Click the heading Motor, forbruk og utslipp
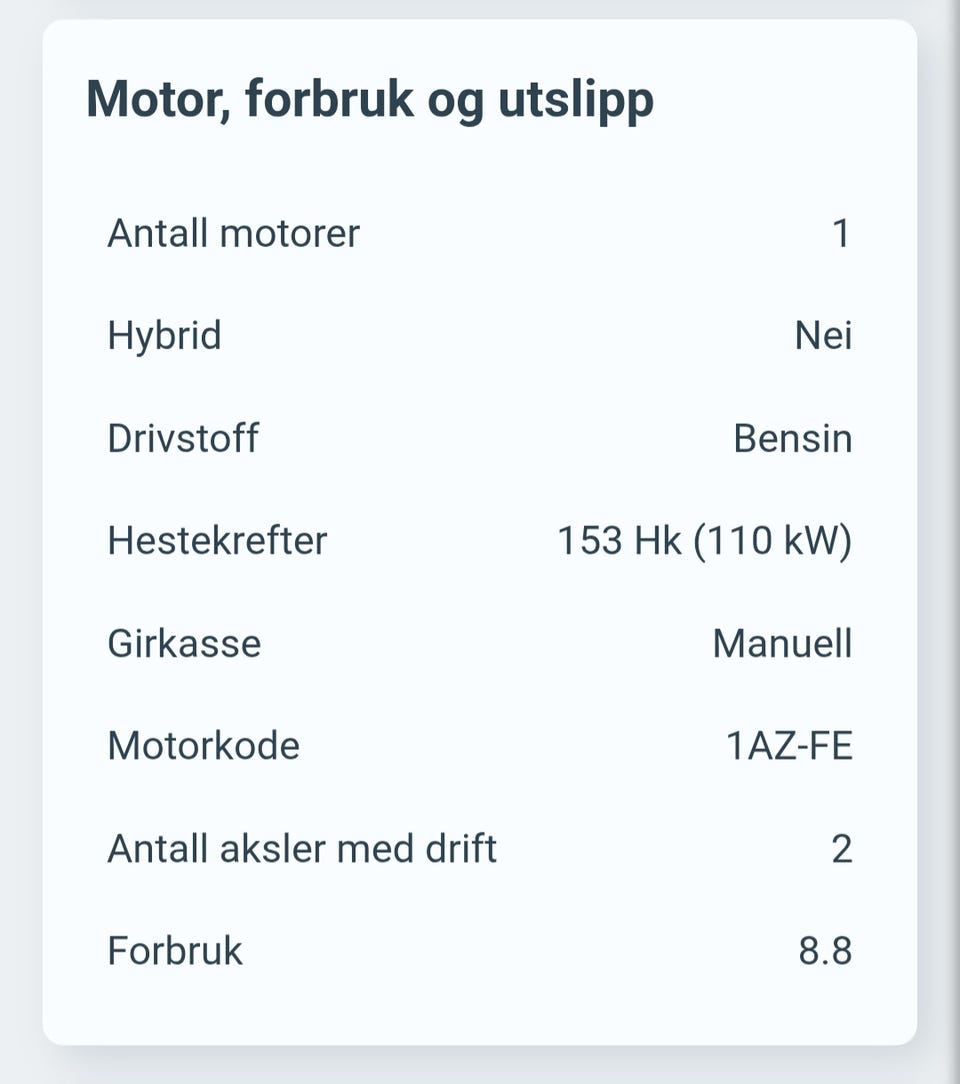 click(370, 101)
